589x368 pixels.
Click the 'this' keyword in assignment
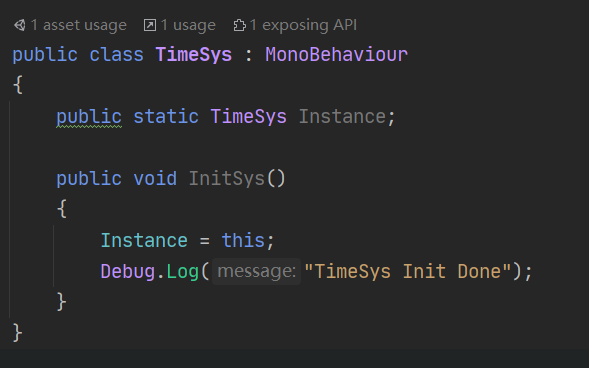[243, 240]
